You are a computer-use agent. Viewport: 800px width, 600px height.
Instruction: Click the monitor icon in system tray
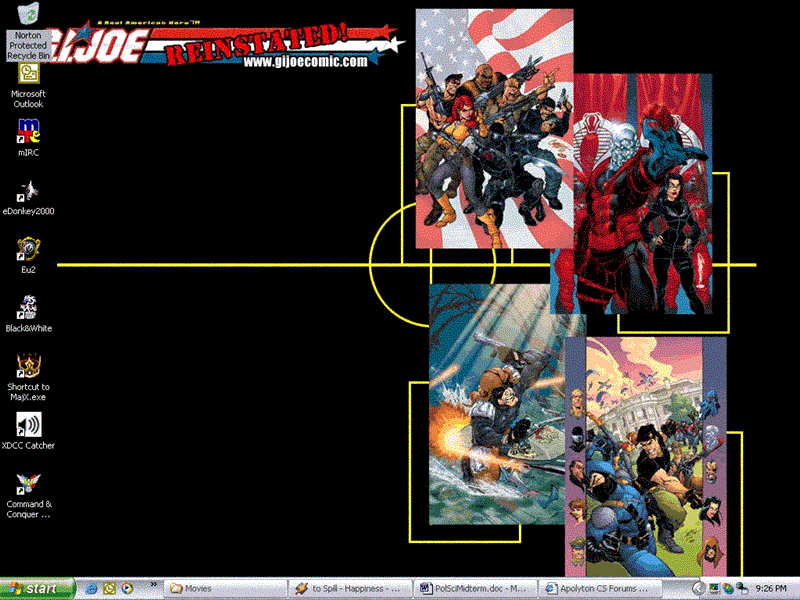[714, 589]
